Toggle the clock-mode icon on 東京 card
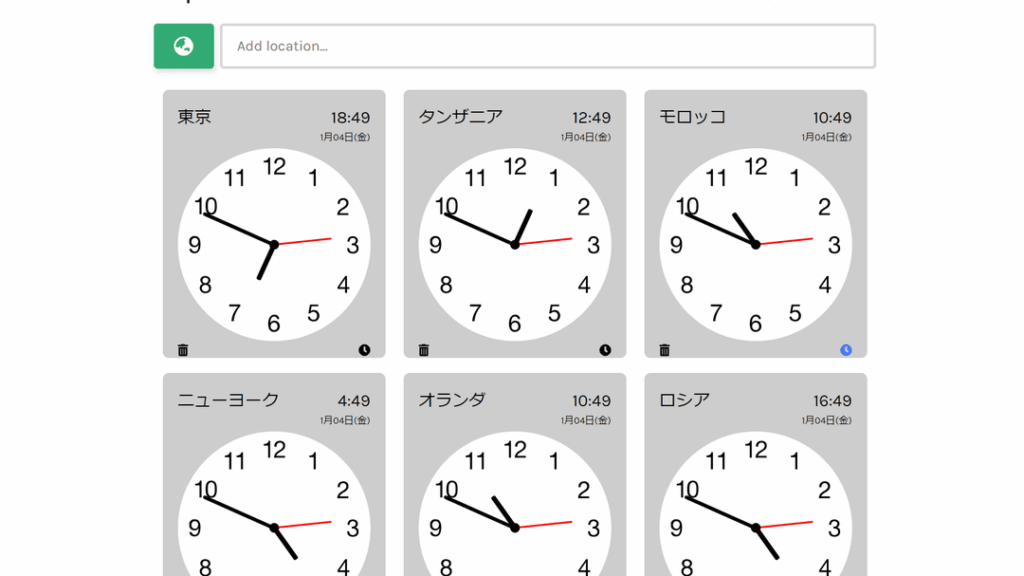Viewport: 1024px width, 576px height. coord(364,350)
